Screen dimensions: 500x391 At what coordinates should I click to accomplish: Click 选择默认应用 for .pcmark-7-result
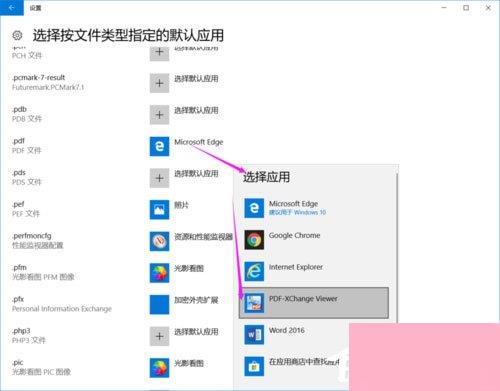196,79
